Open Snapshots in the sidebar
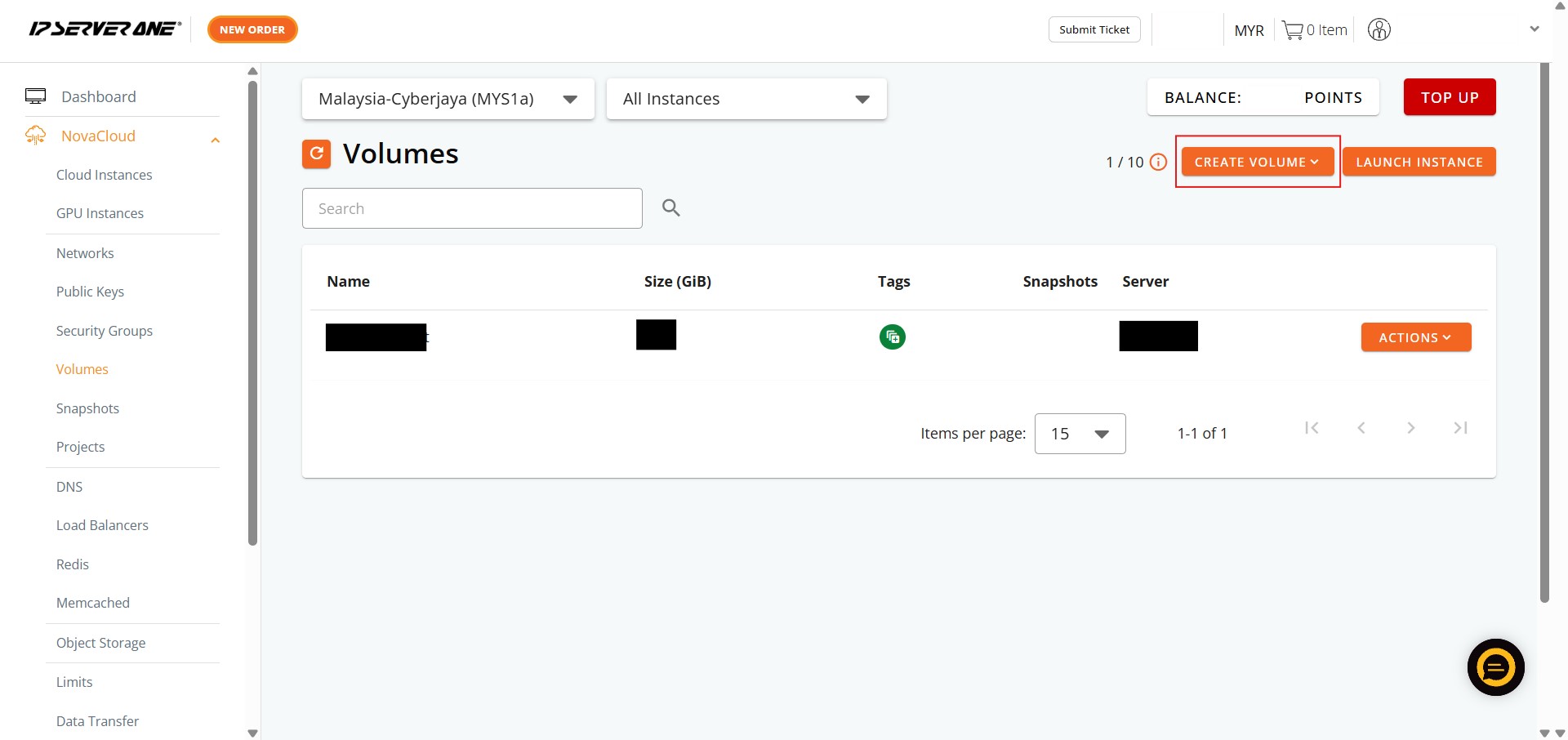 point(87,408)
